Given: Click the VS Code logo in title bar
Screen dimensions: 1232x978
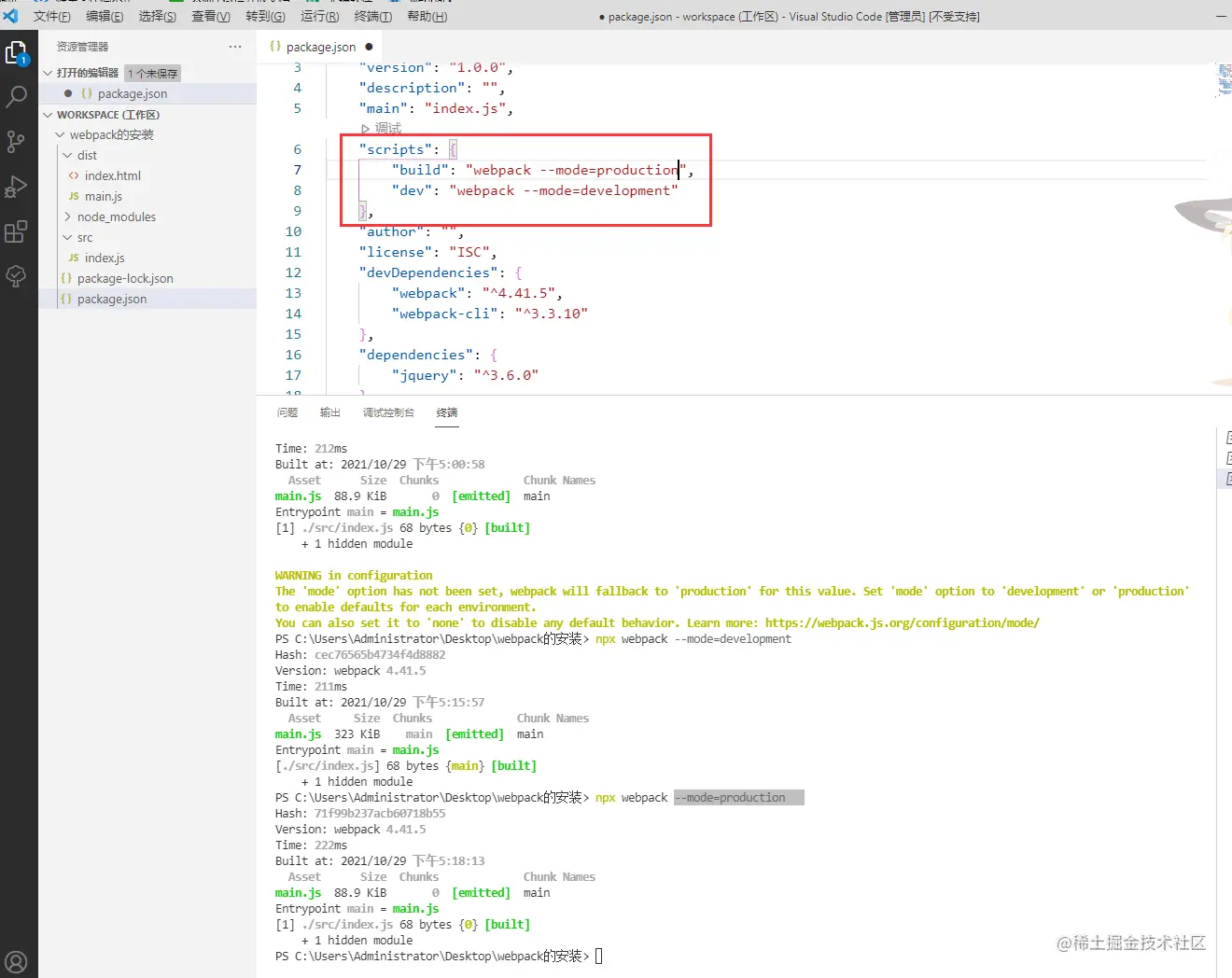Looking at the screenshot, I should click(10, 16).
